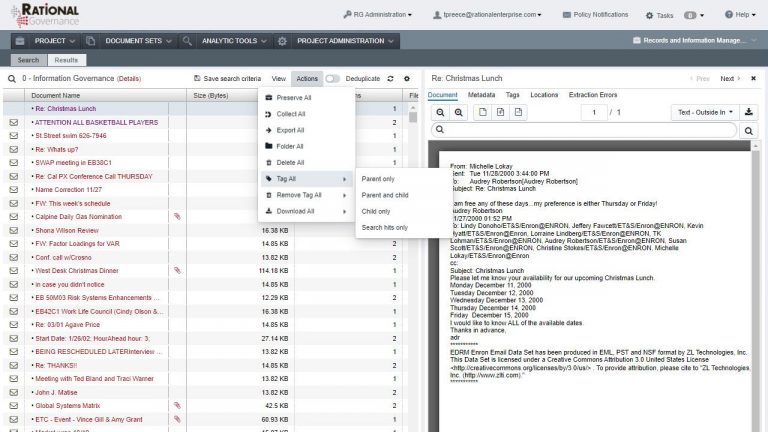This screenshot has width=768, height=432.
Task: Click the document search input field
Action: pos(584,130)
